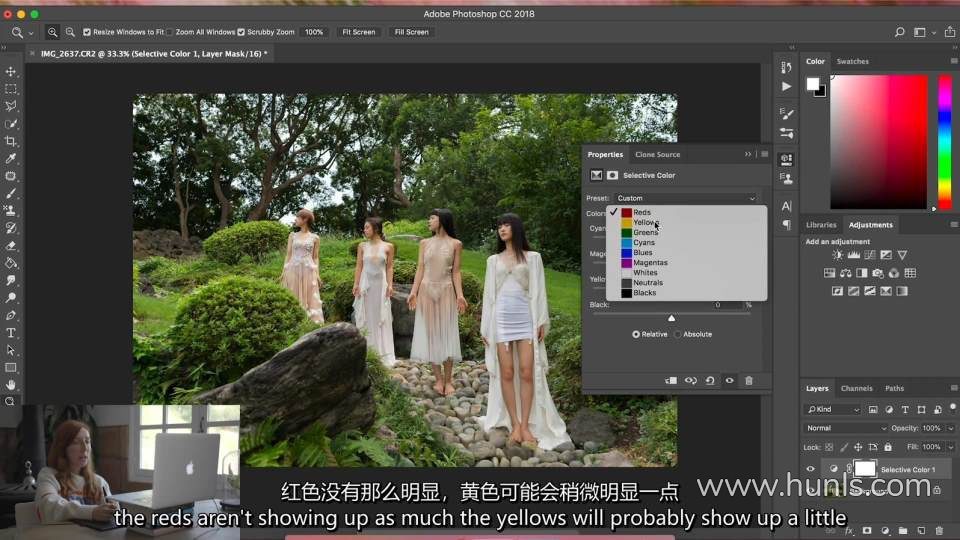Select the Crop tool
Screen dimensions: 960x540
coord(11,141)
